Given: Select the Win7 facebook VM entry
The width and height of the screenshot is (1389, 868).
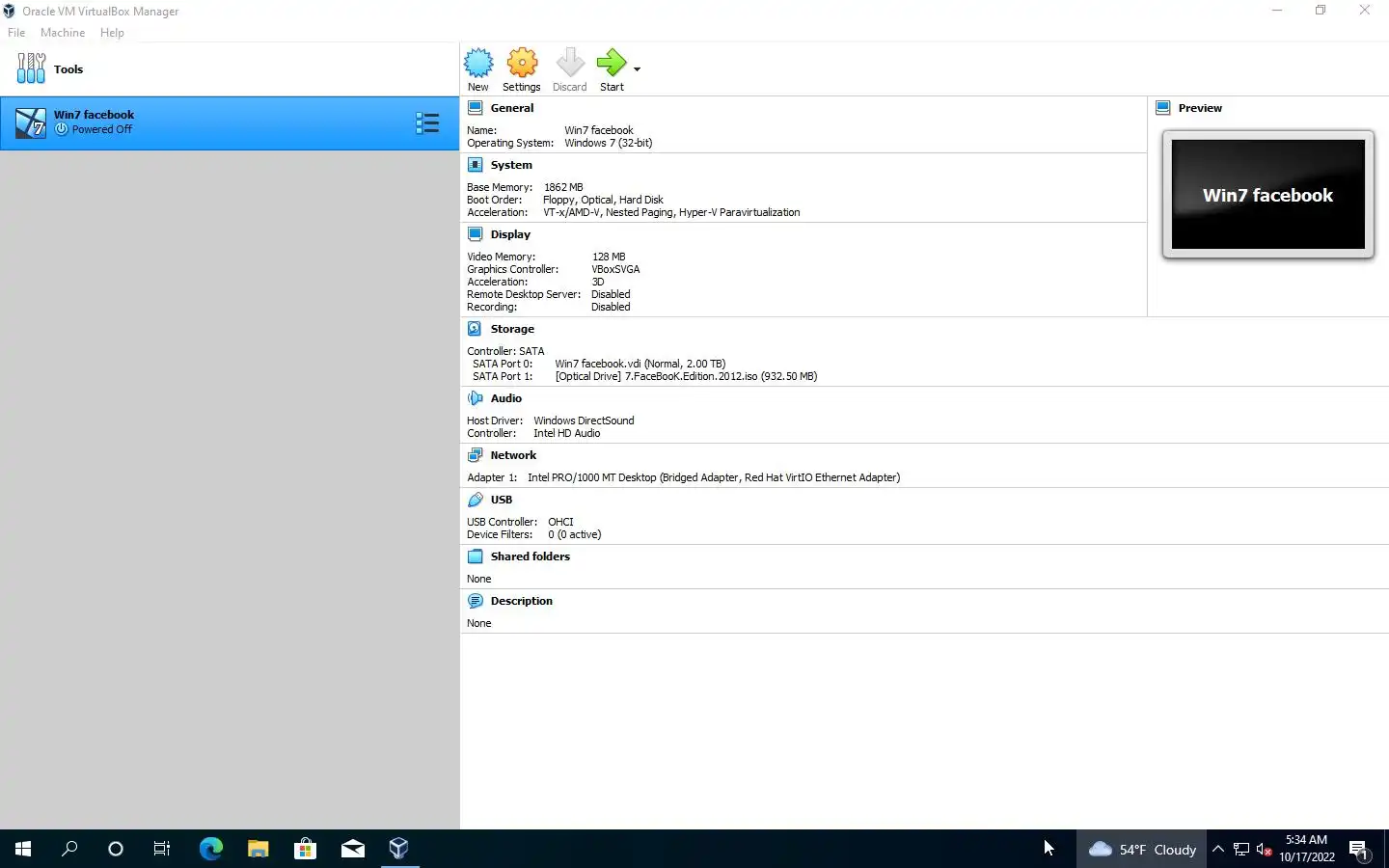Looking at the screenshot, I should coord(230,122).
